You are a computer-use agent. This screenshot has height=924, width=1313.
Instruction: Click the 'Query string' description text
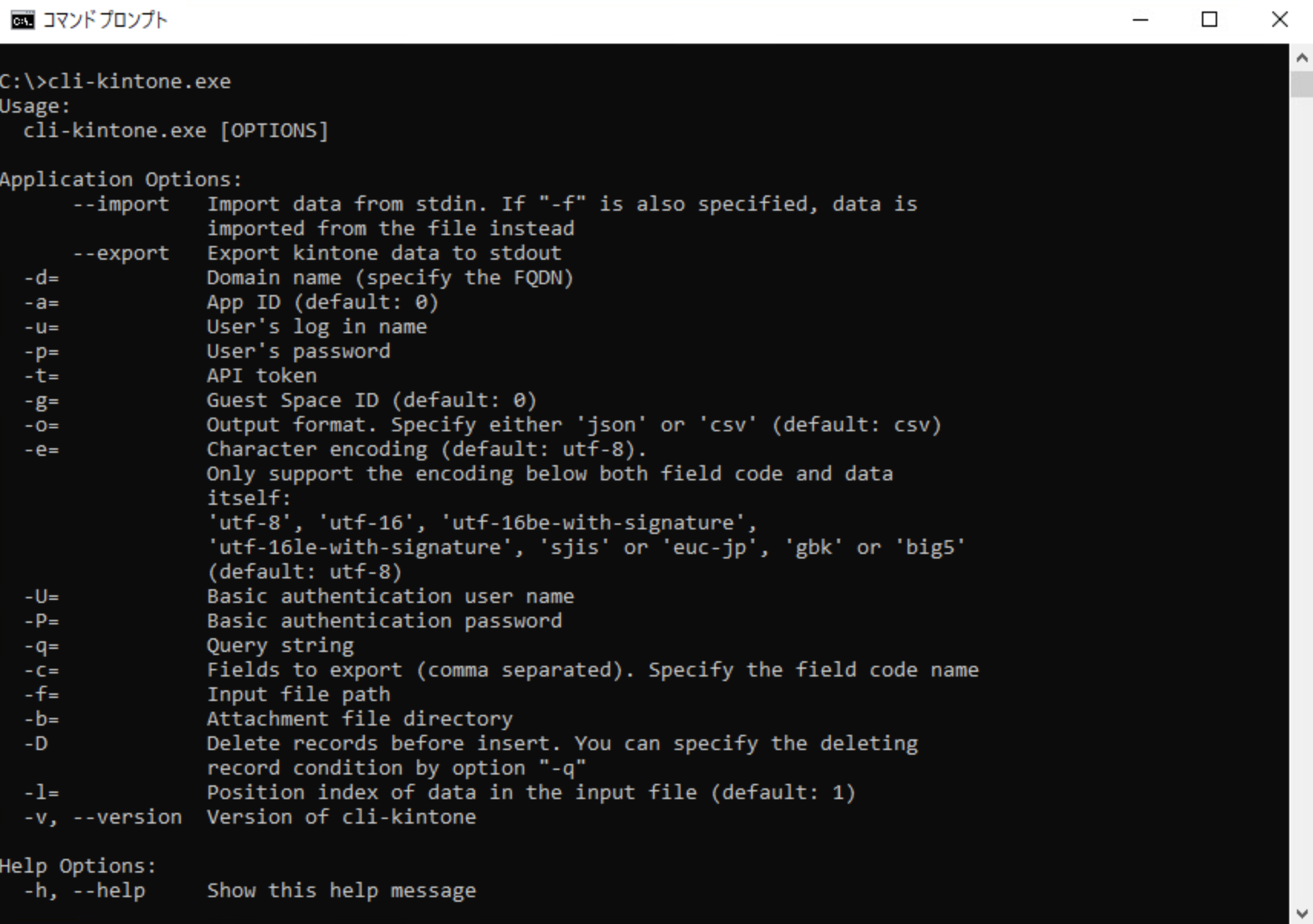point(280,646)
